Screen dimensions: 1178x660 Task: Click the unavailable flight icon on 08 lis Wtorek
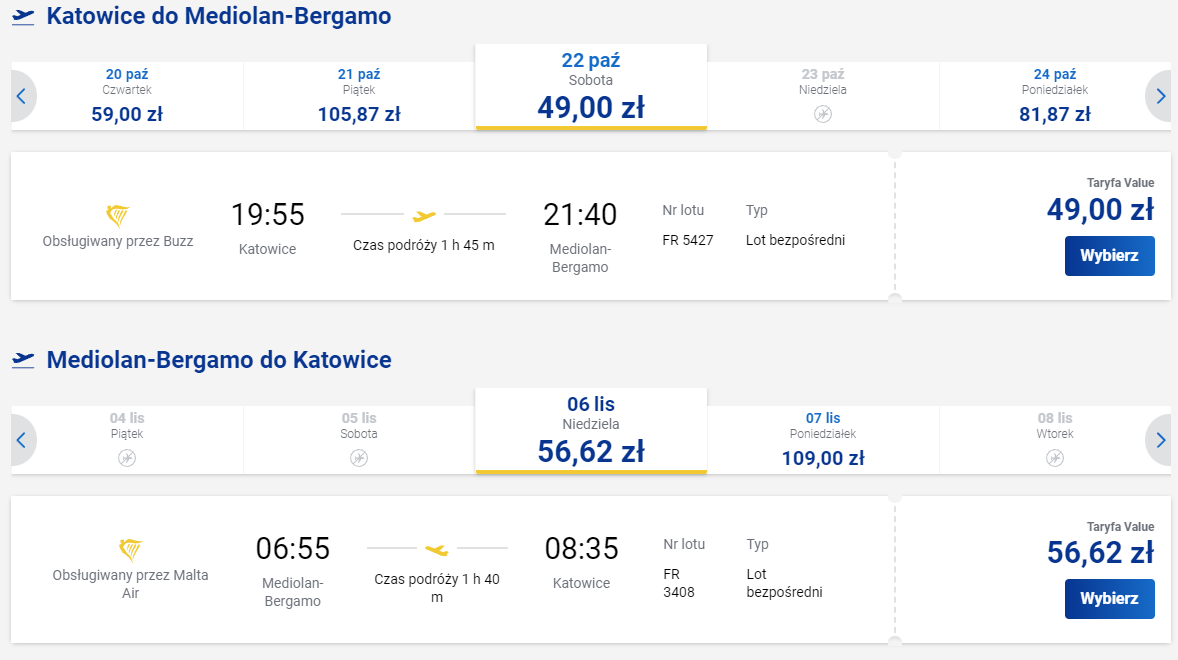[1053, 458]
